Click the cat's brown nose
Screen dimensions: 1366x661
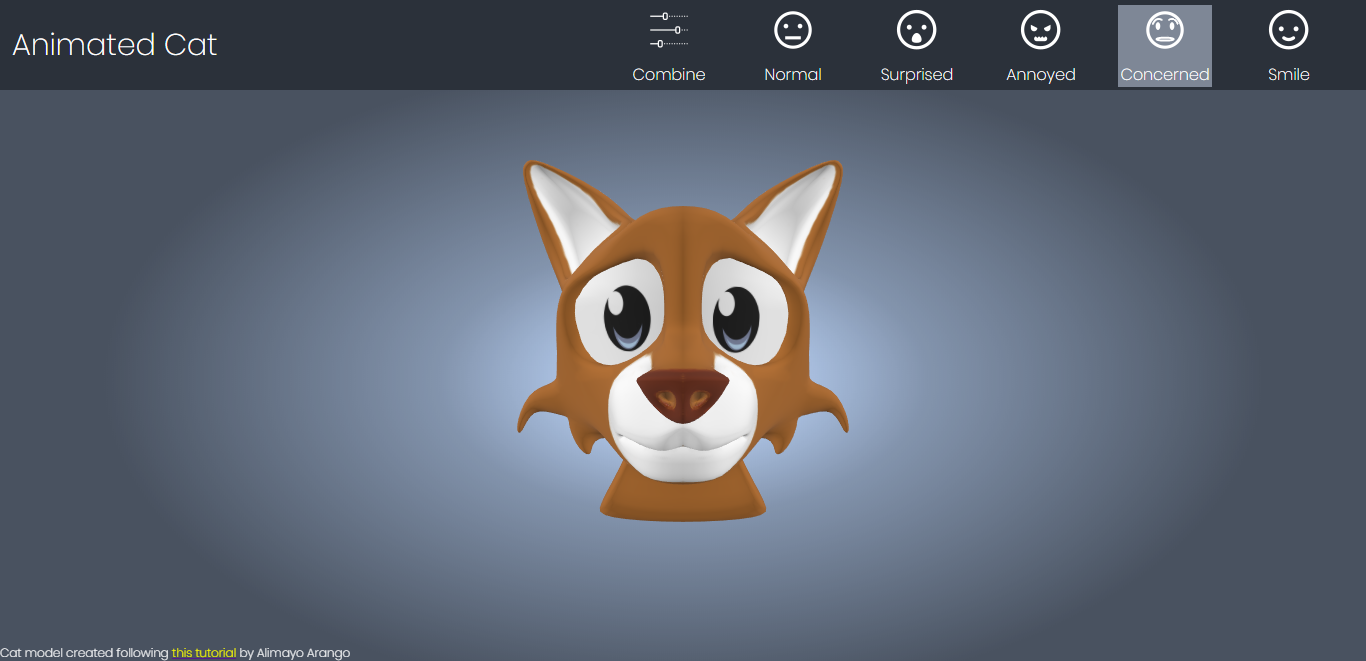click(x=684, y=394)
